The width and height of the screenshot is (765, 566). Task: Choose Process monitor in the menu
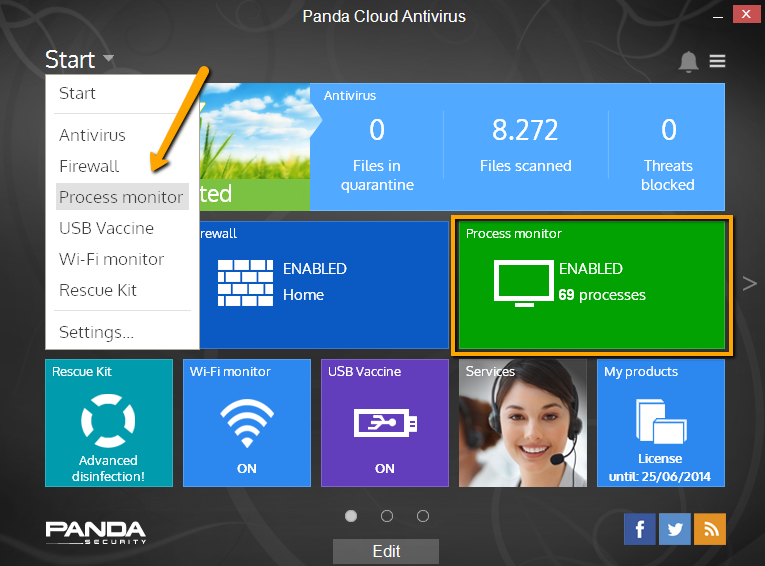click(x=122, y=197)
